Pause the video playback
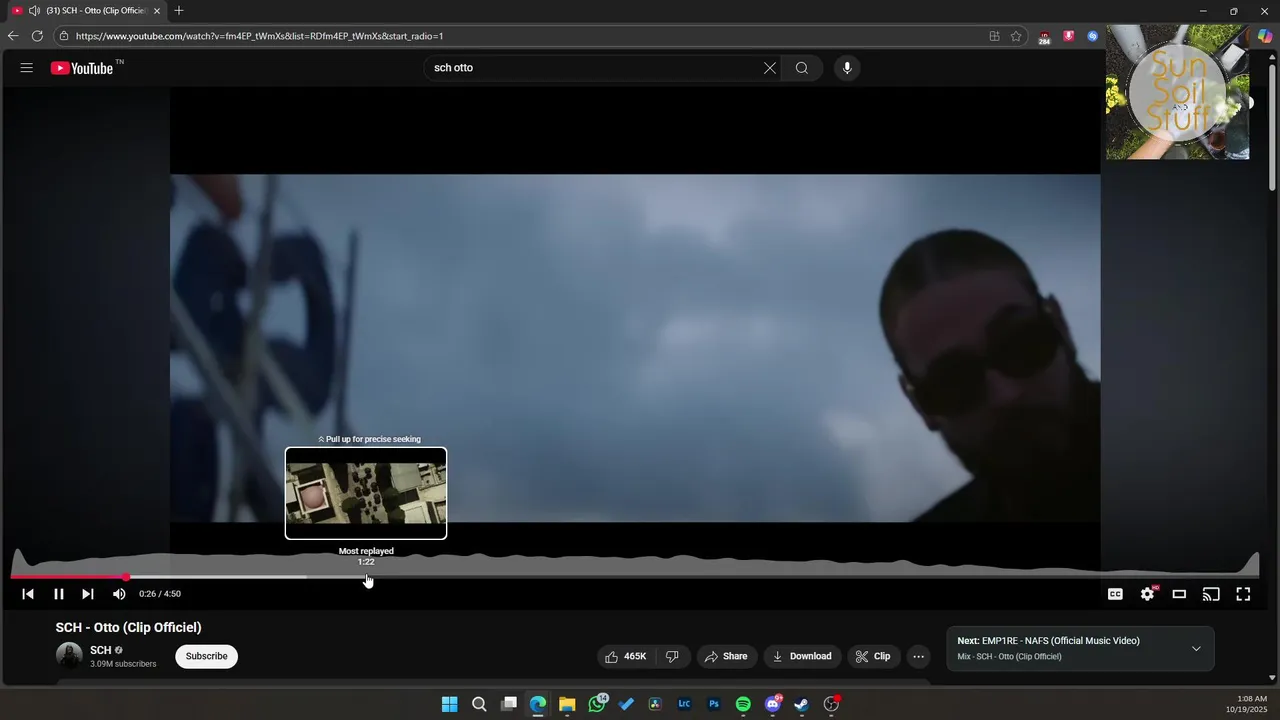The width and height of the screenshot is (1280, 720). pos(59,594)
